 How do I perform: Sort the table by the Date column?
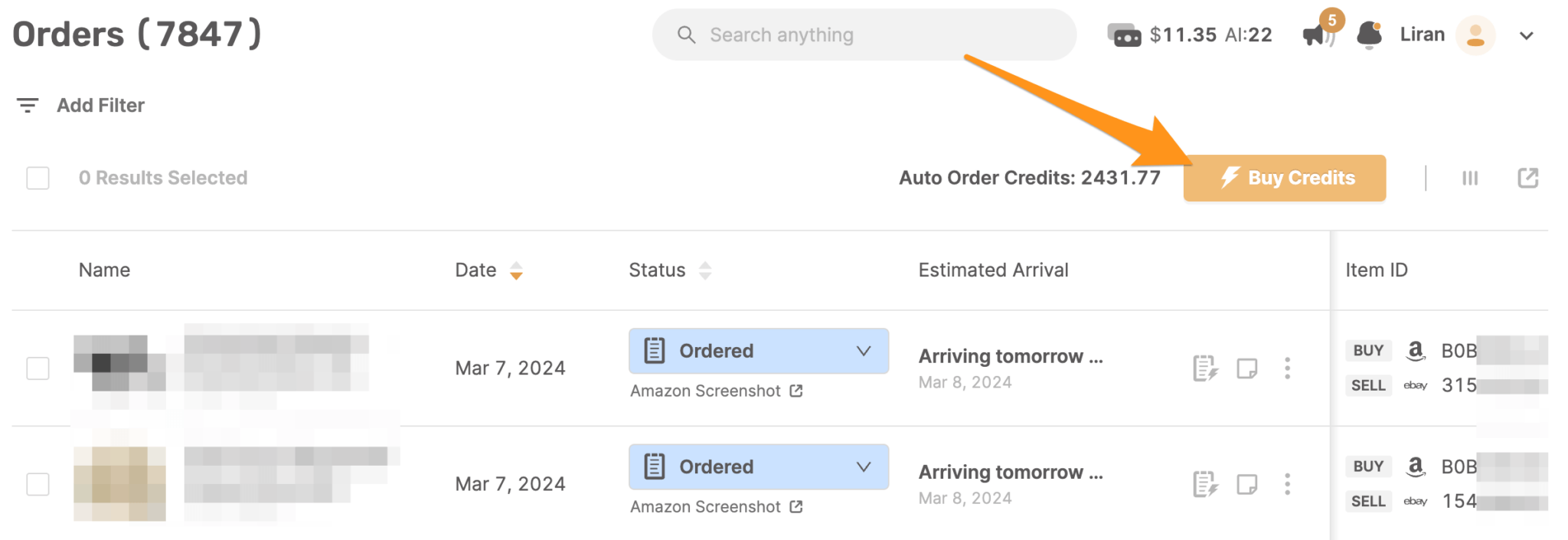(x=516, y=270)
